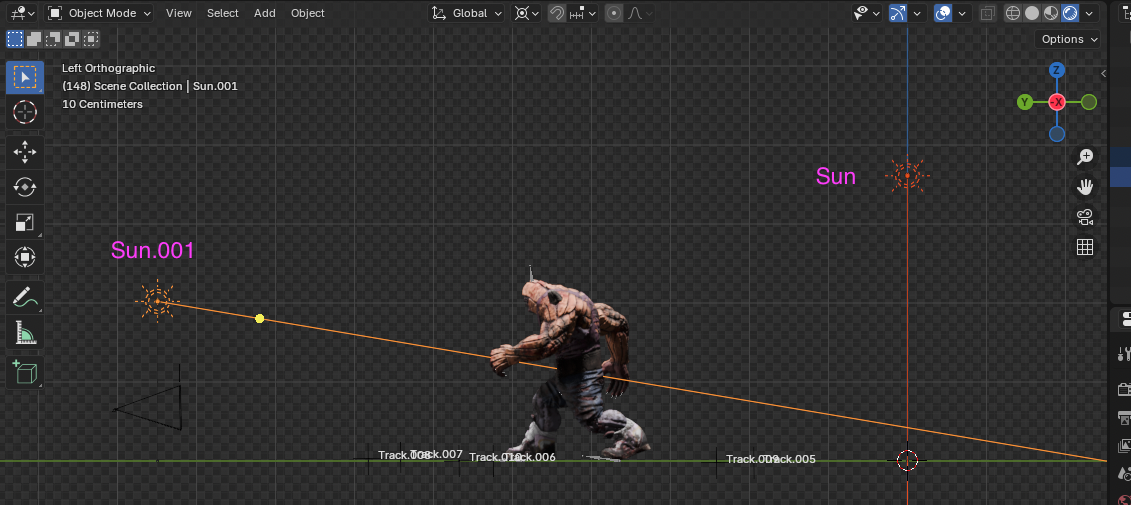Toggle X-ray view mode

(988, 13)
